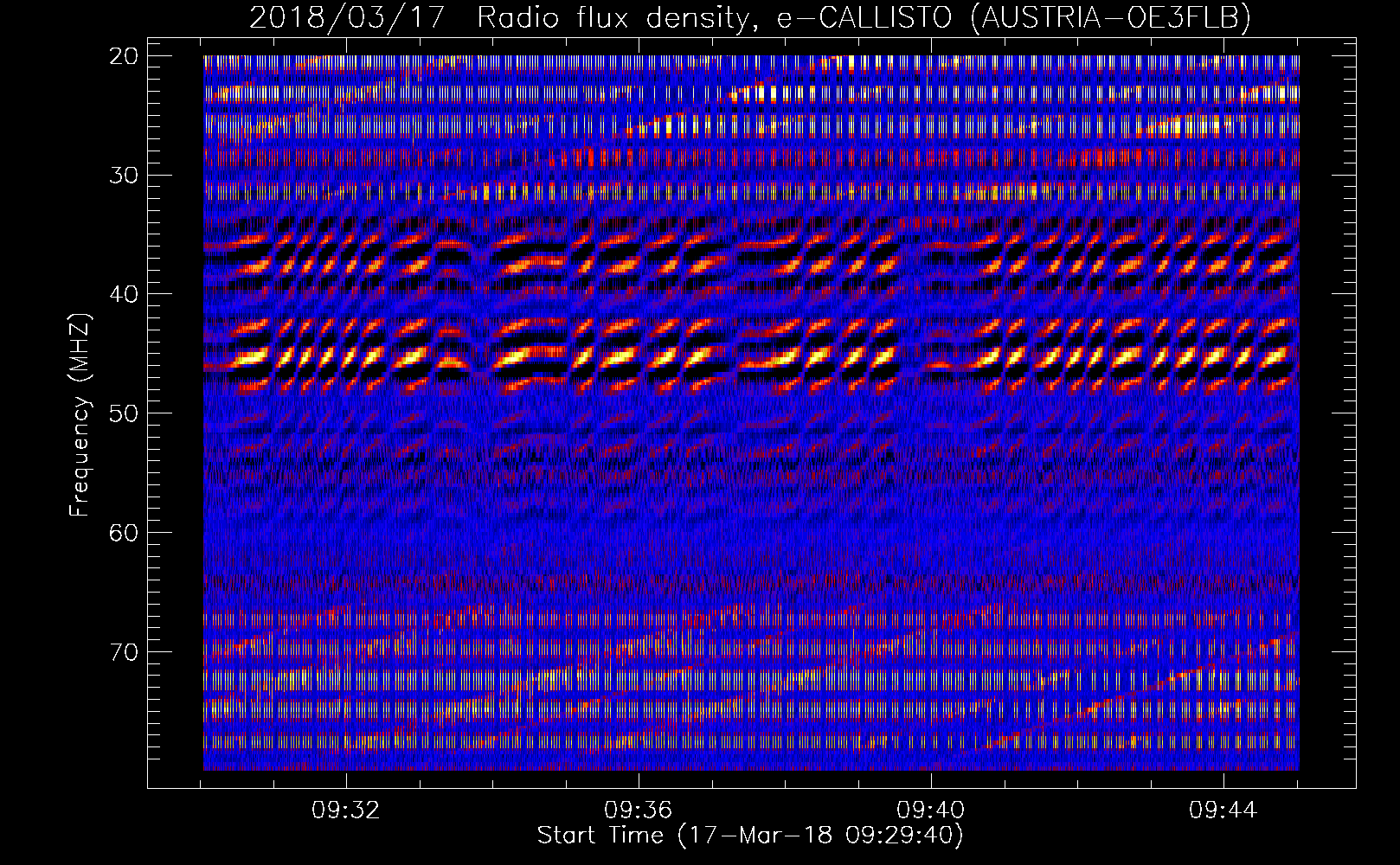Image resolution: width=1400 pixels, height=865 pixels.
Task: Click the frequency tick label "60"
Action: (125, 532)
